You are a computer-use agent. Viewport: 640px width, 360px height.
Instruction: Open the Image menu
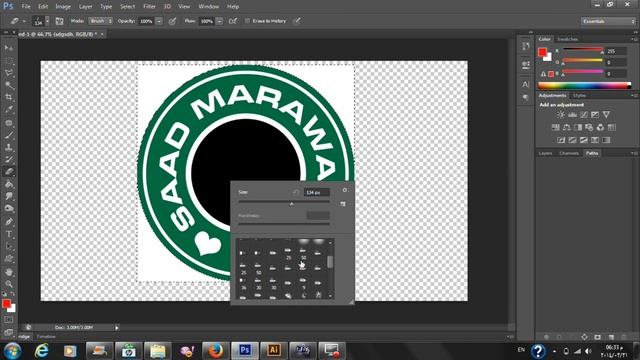pyautogui.click(x=63, y=7)
